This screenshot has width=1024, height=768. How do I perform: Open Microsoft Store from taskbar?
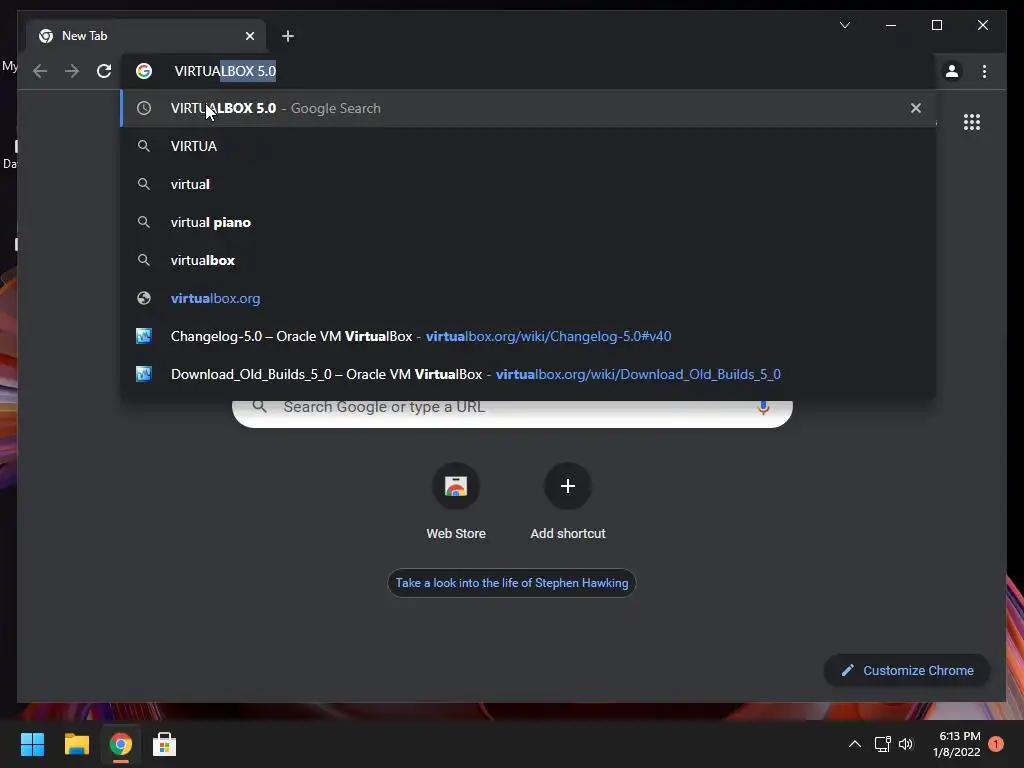click(x=165, y=744)
